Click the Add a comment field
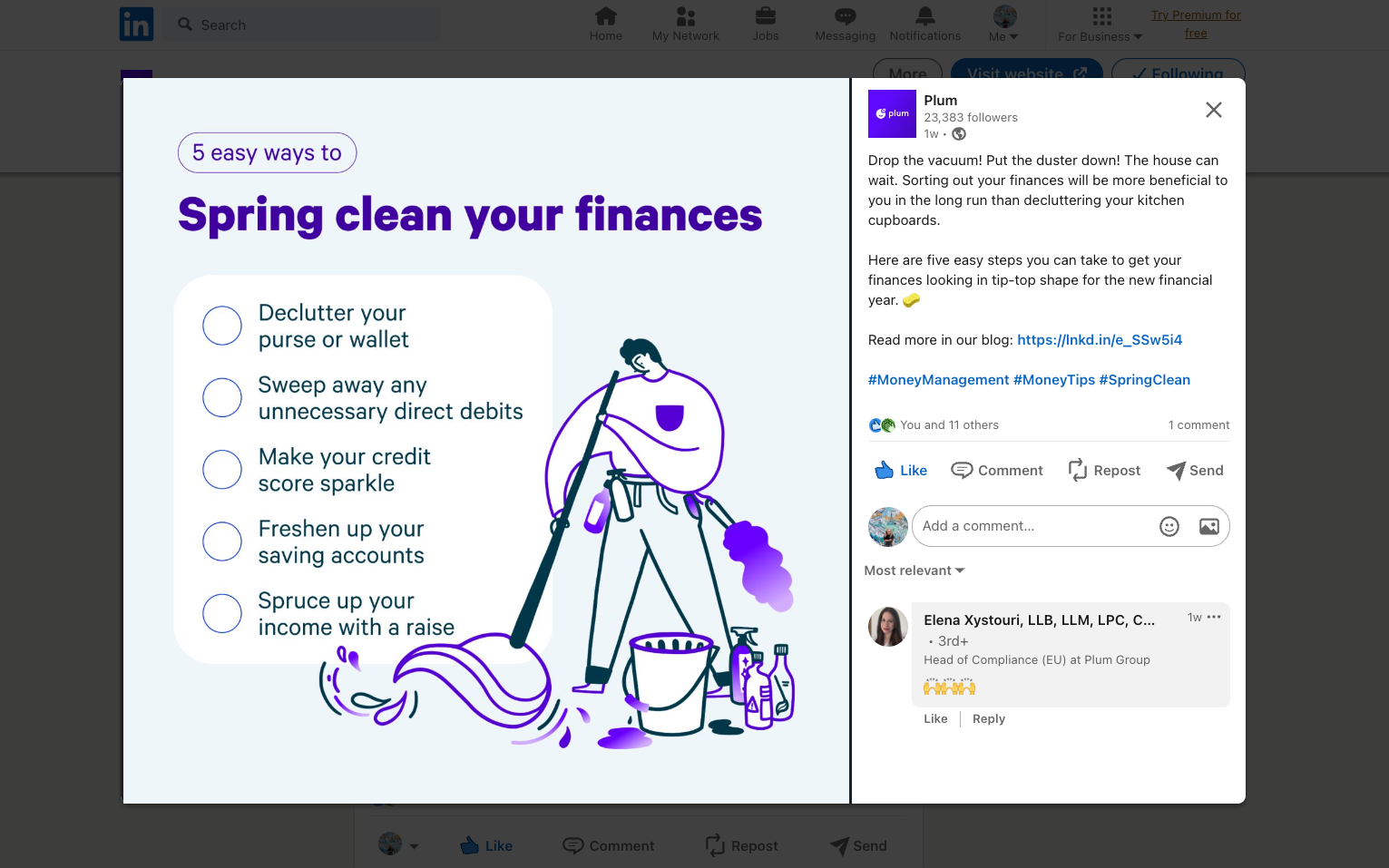The width and height of the screenshot is (1389, 868). 1032,526
